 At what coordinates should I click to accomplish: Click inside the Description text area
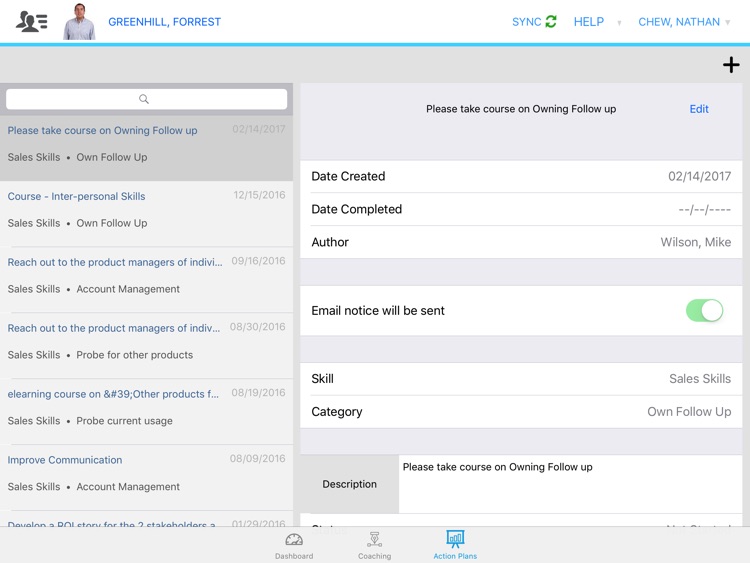point(570,484)
